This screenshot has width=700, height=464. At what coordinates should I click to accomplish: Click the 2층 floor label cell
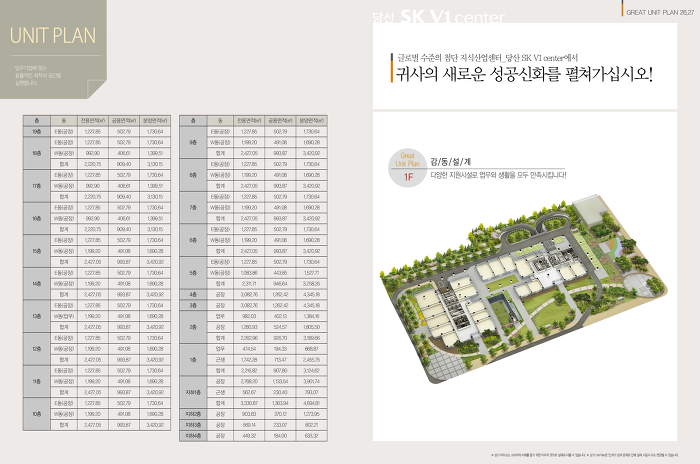pos(193,327)
